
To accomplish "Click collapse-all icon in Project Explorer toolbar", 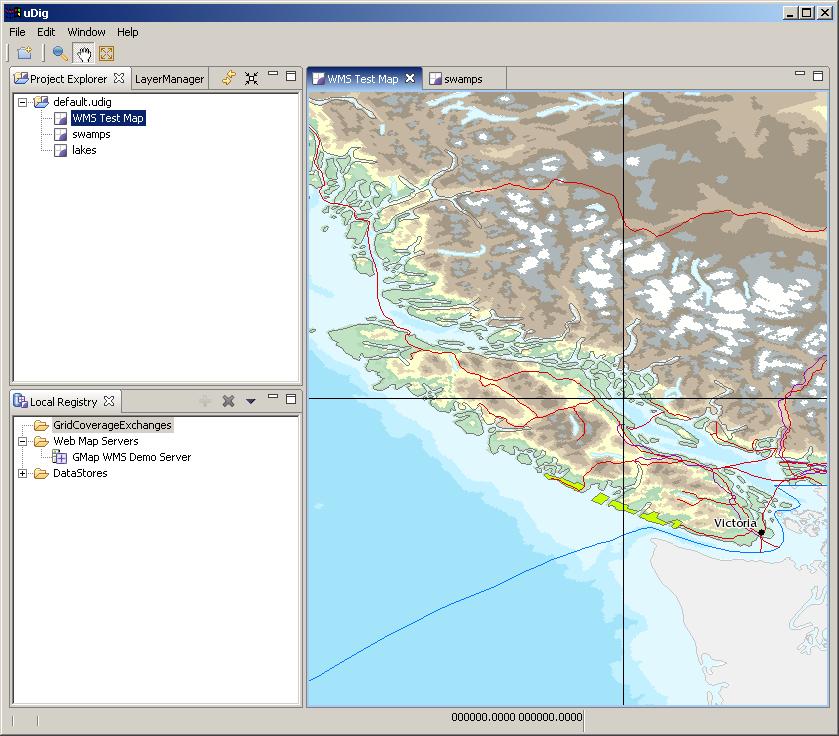I will (x=251, y=78).
